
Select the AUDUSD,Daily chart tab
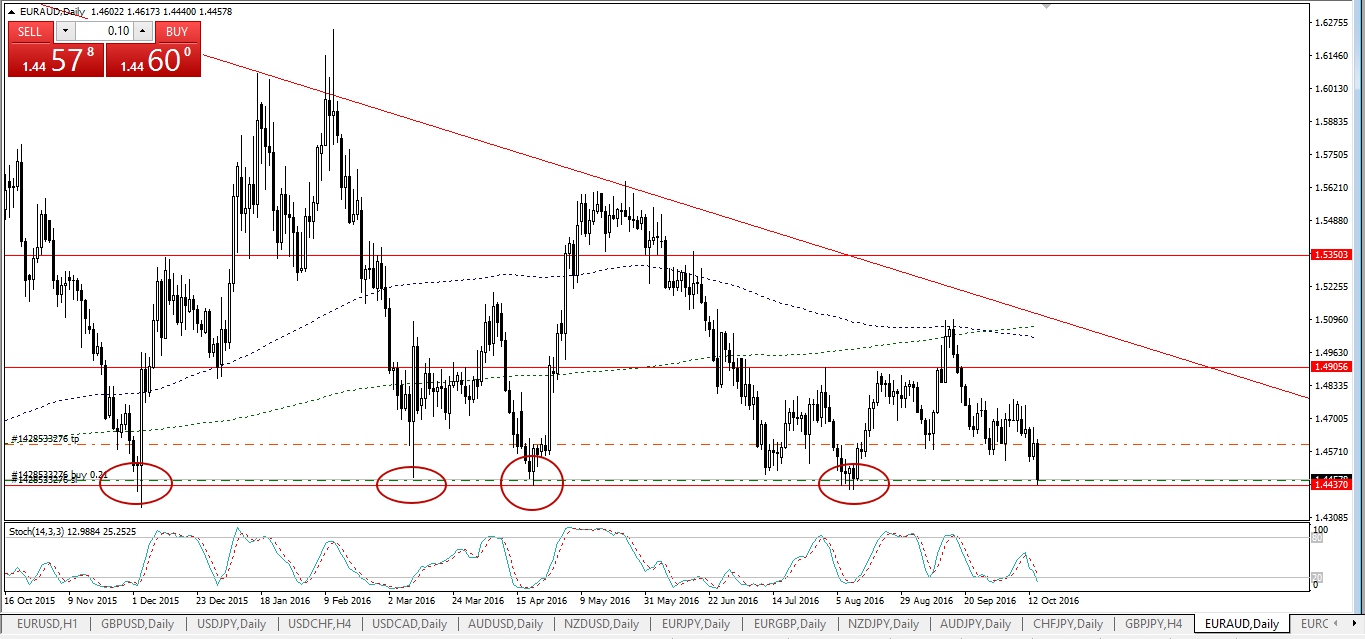click(503, 624)
